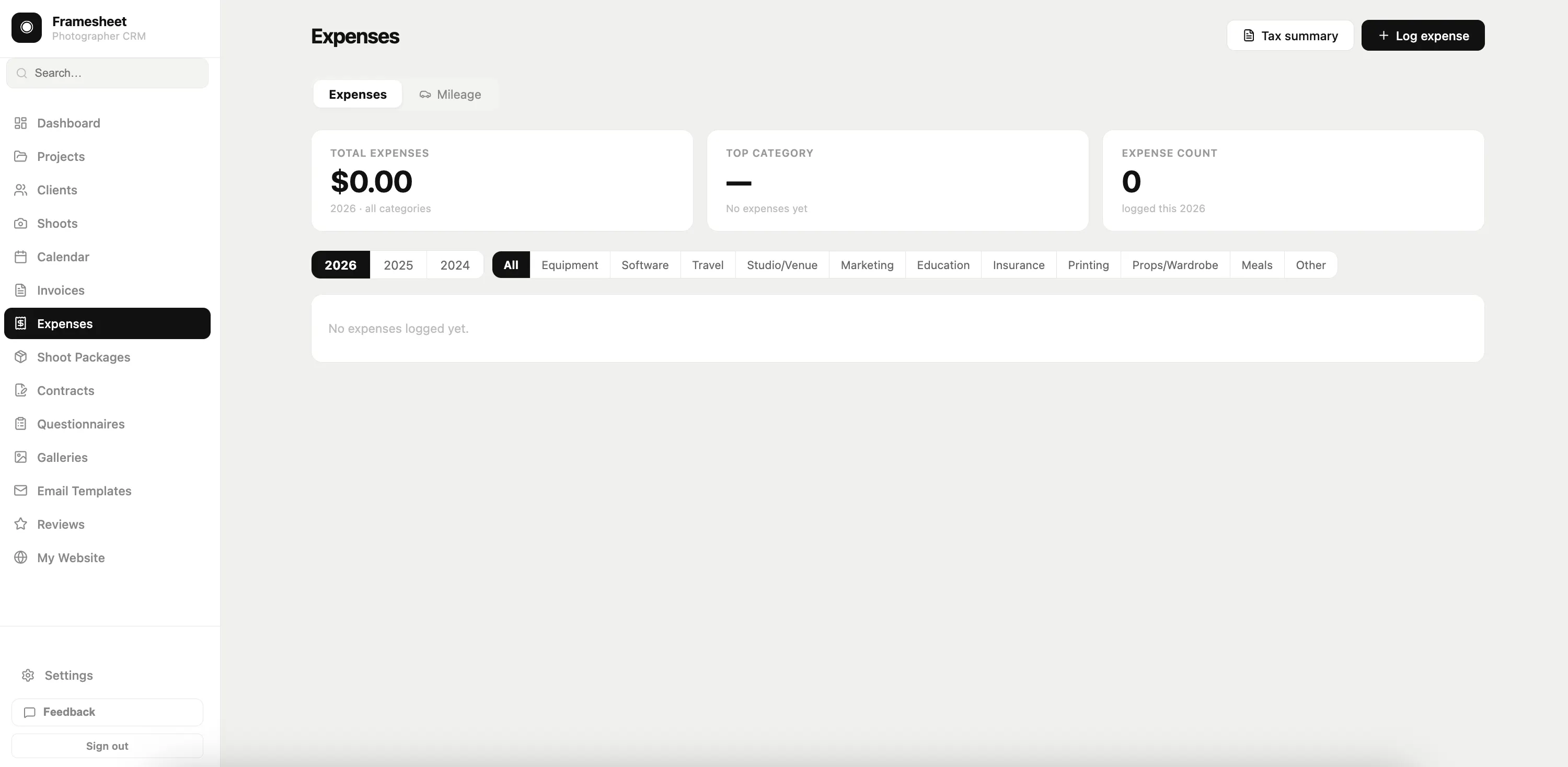Click 'No expenses logged yet.' text
Screen dimensions: 1568x767
click(x=398, y=329)
